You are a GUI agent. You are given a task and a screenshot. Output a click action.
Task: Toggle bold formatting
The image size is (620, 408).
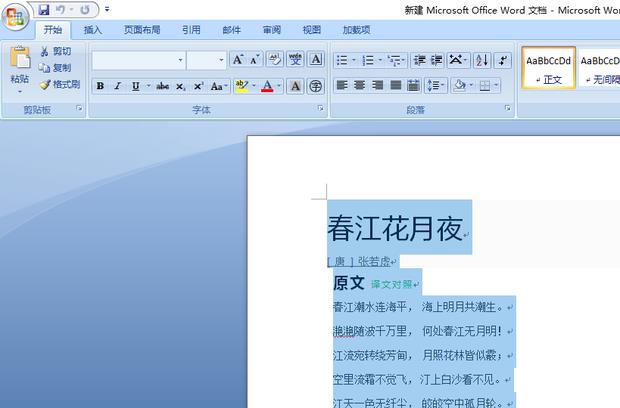(x=100, y=87)
